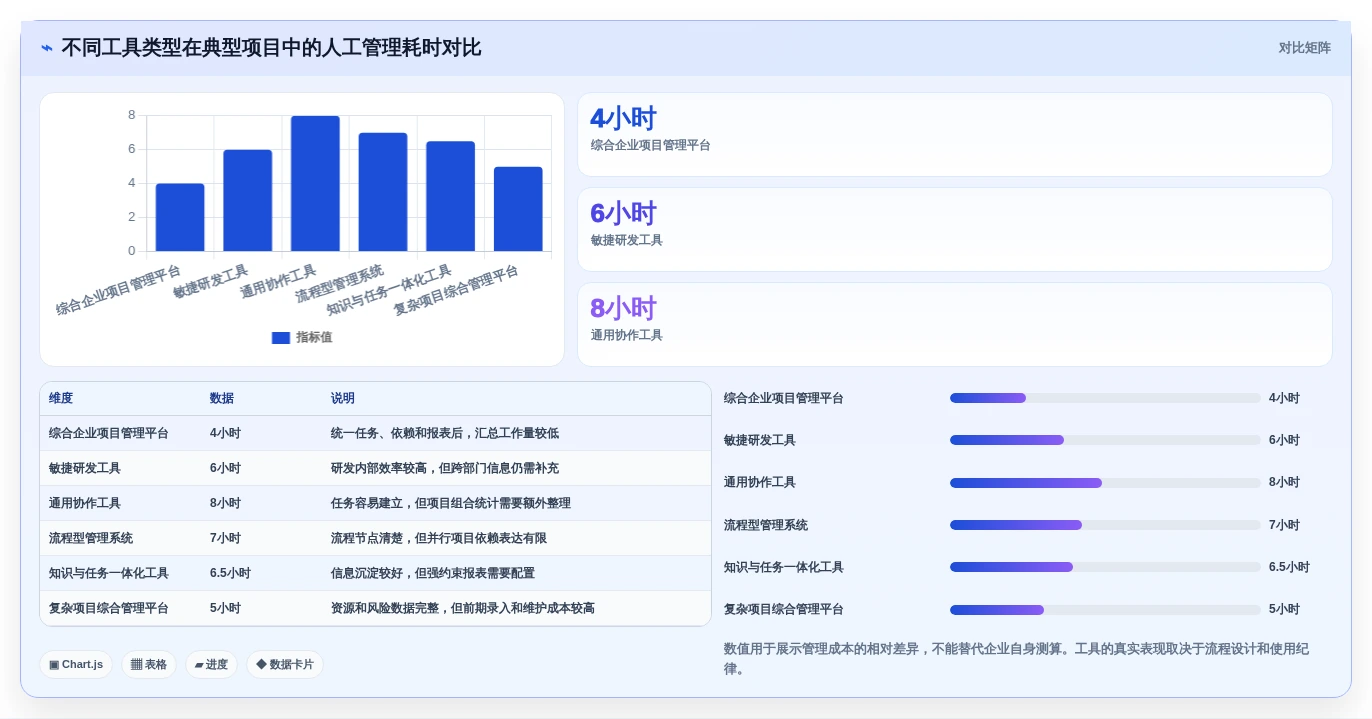Select the 4小时 data card
Image resolution: width=1372 pixels, height=719 pixels.
[955, 135]
